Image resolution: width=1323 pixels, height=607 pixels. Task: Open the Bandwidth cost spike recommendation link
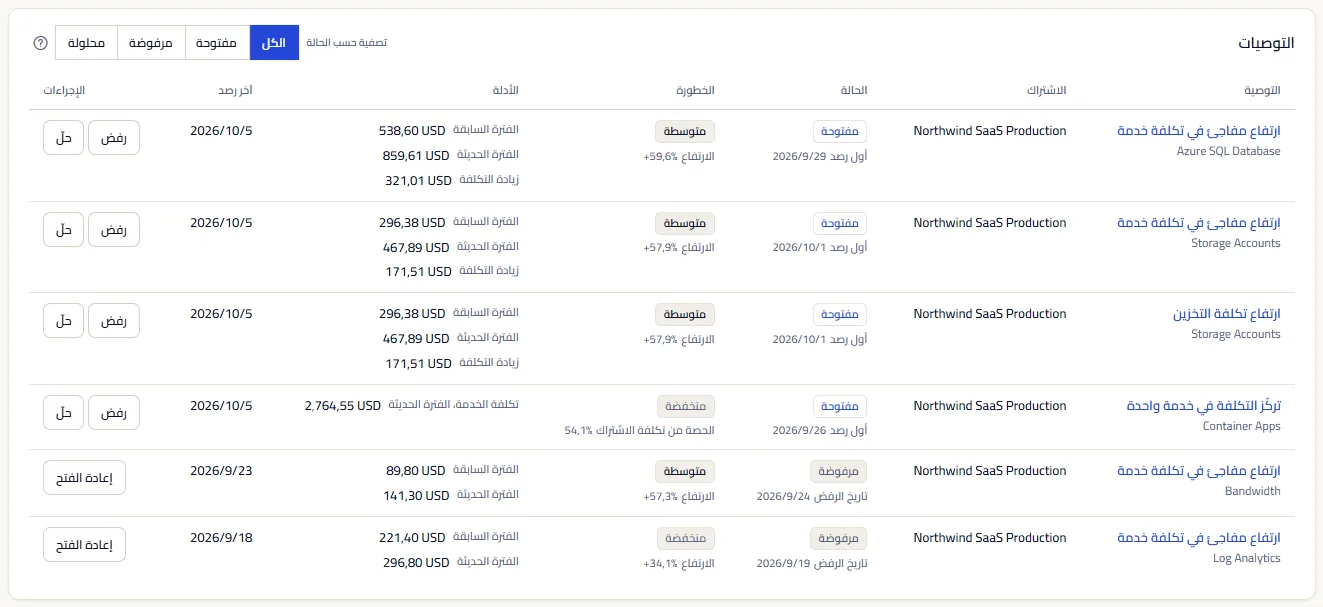coord(1199,471)
